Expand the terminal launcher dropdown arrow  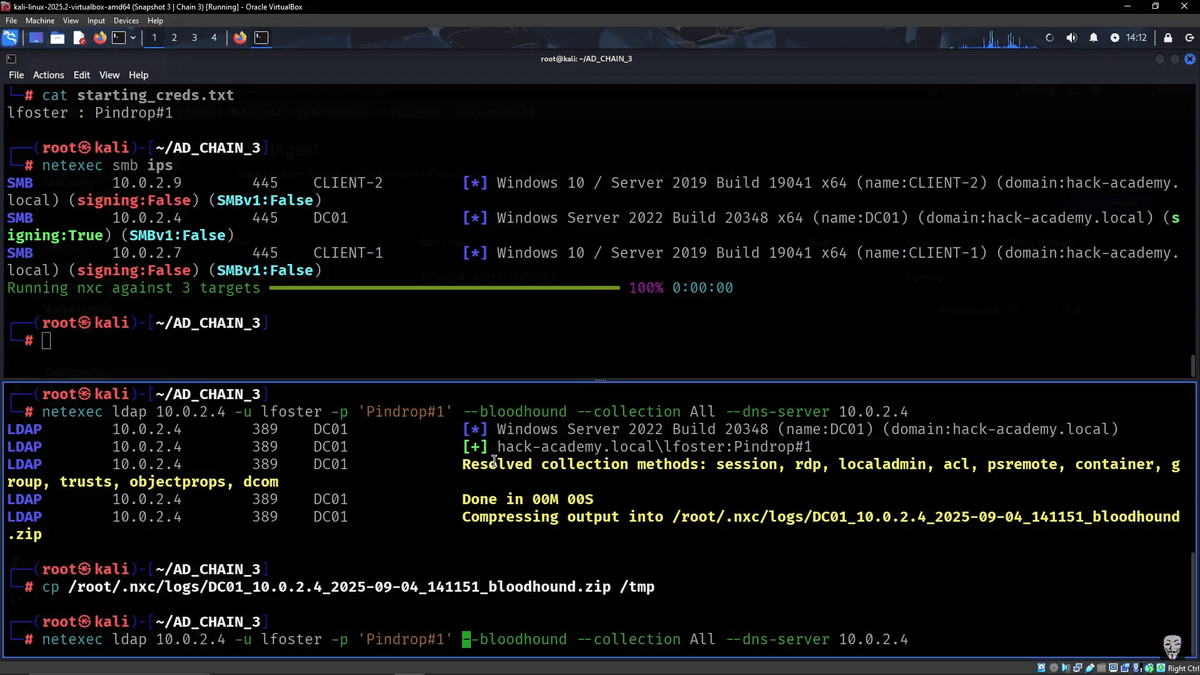(133, 38)
